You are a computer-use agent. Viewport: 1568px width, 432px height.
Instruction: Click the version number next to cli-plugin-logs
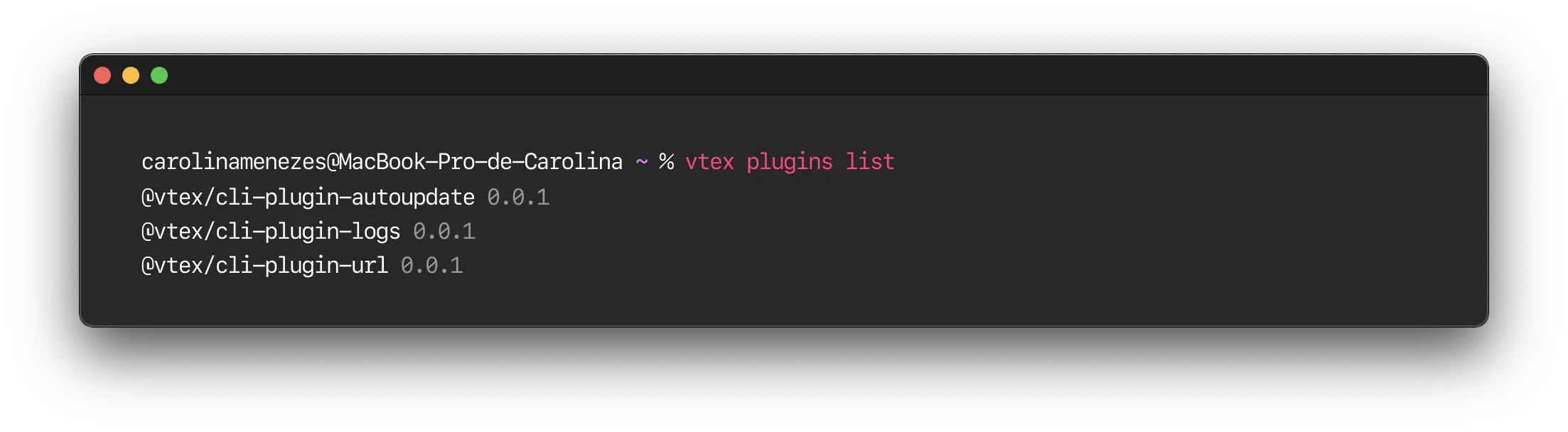[x=446, y=232]
